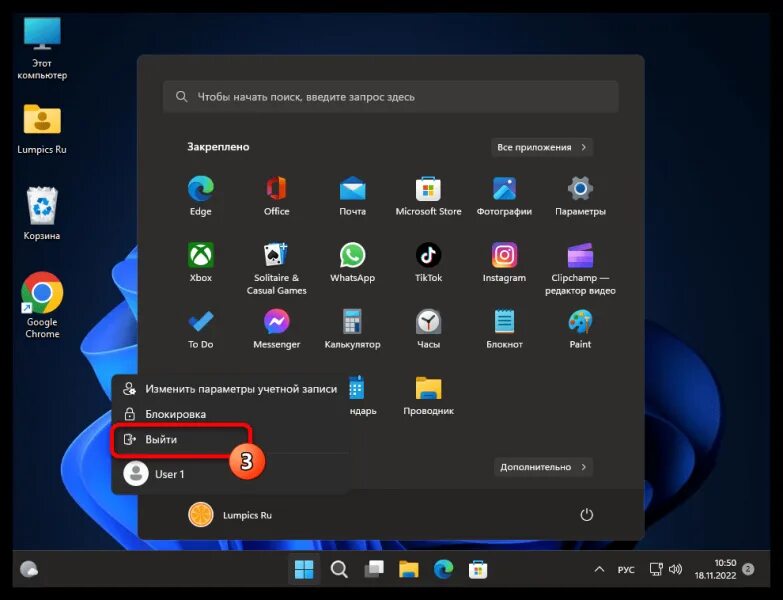
Task: Launch Office from pinned apps
Action: click(276, 195)
